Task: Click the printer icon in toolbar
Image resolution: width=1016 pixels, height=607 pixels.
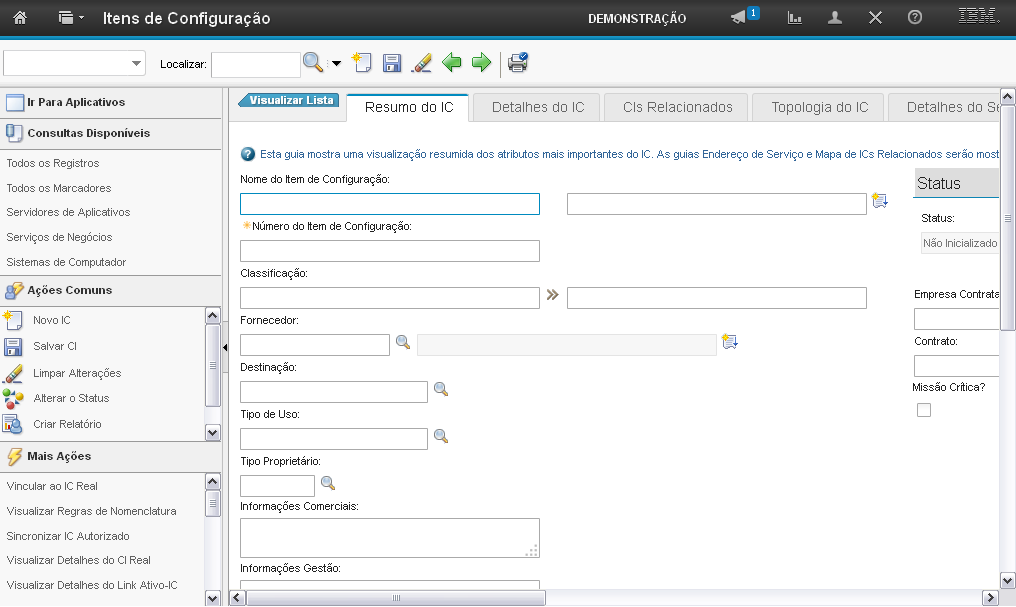Action: [x=517, y=63]
